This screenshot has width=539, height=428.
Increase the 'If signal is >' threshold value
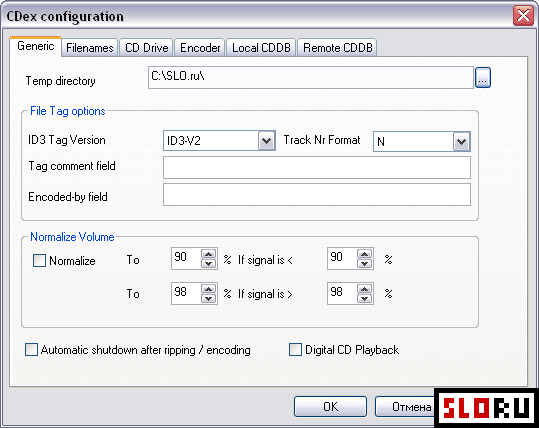(364, 289)
